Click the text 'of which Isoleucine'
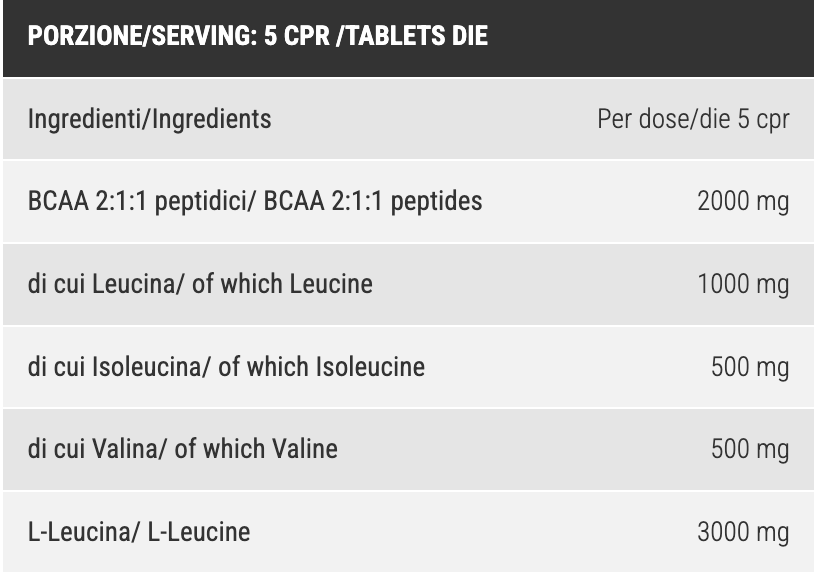 pos(321,366)
